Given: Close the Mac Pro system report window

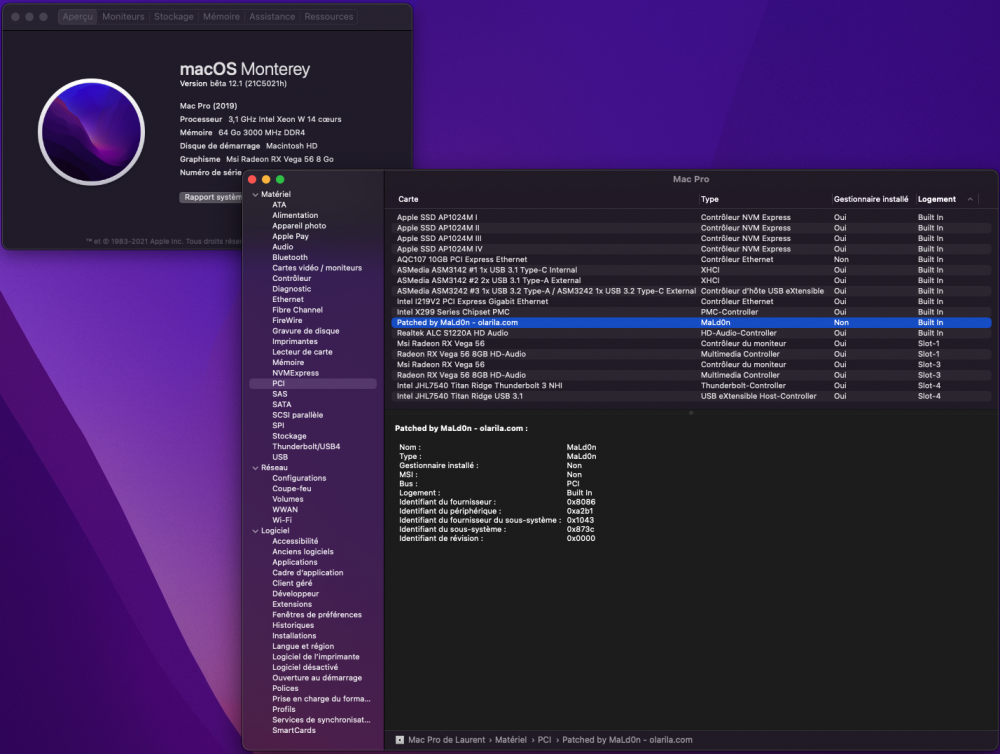Looking at the screenshot, I should [x=252, y=180].
